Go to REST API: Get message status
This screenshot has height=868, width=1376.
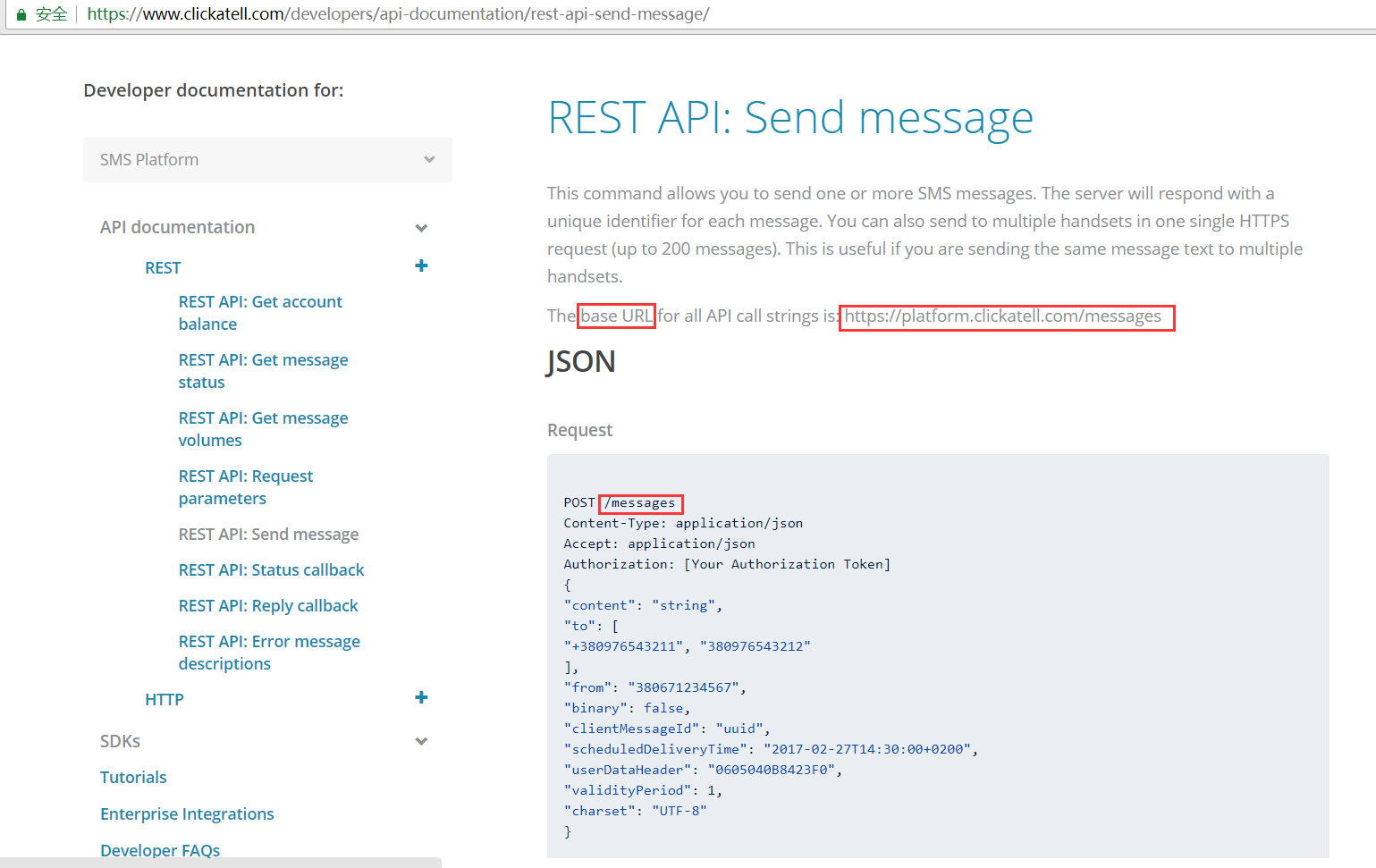click(263, 371)
